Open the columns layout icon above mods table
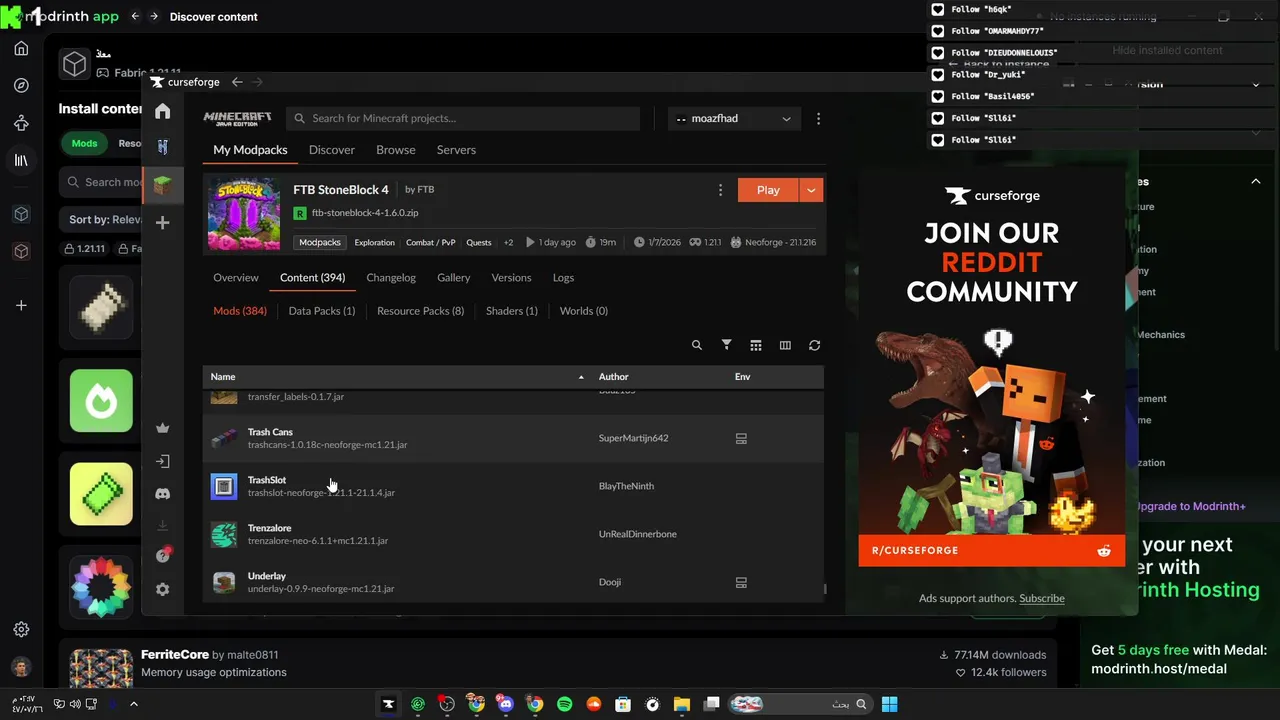Viewport: 1280px width, 720px height. tap(785, 345)
